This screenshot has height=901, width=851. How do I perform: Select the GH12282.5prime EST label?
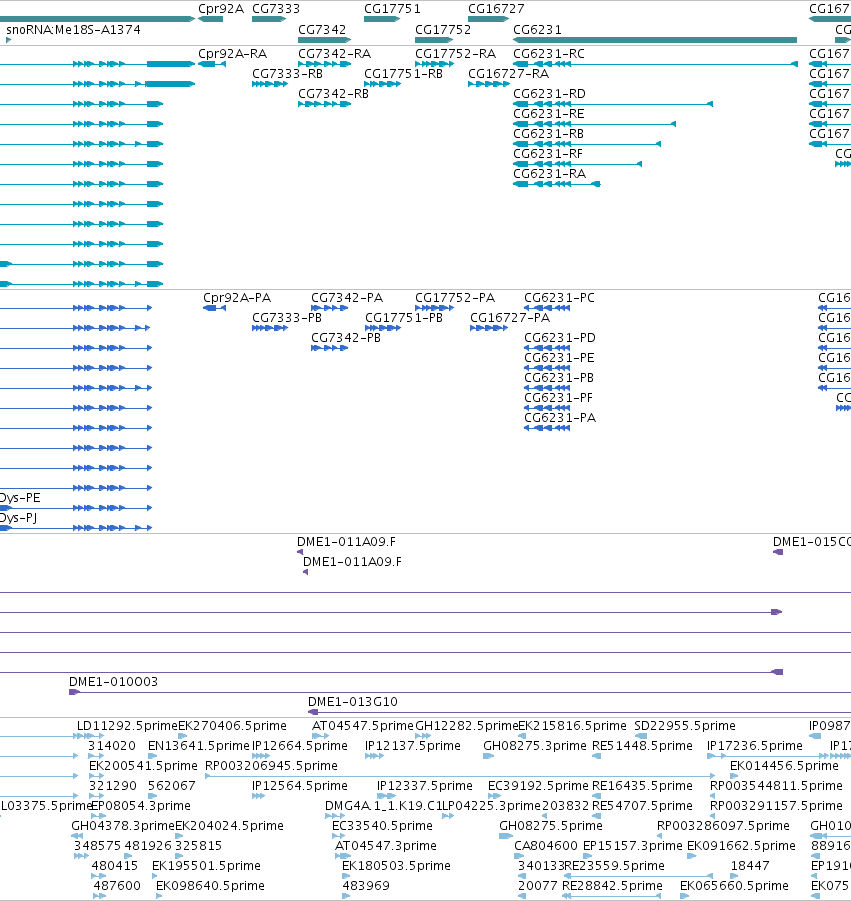(x=466, y=726)
